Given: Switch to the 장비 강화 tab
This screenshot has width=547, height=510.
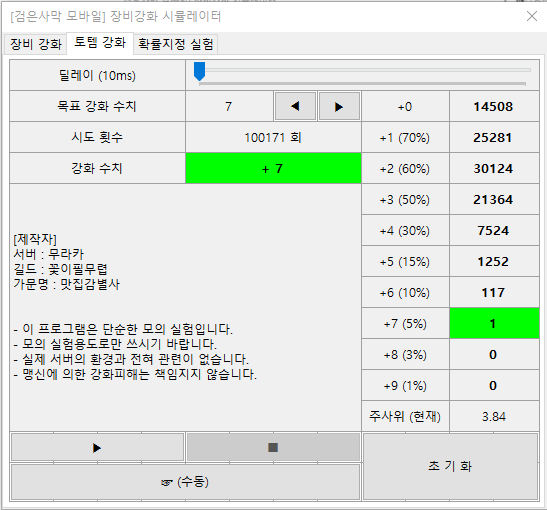Looking at the screenshot, I should coord(35,44).
